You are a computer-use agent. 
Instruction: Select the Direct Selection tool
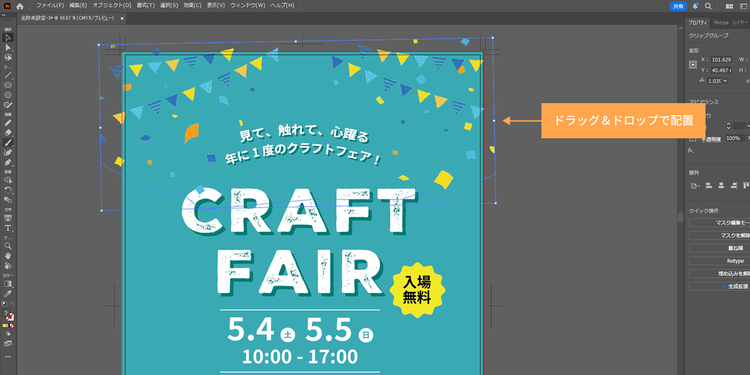tap(8, 48)
